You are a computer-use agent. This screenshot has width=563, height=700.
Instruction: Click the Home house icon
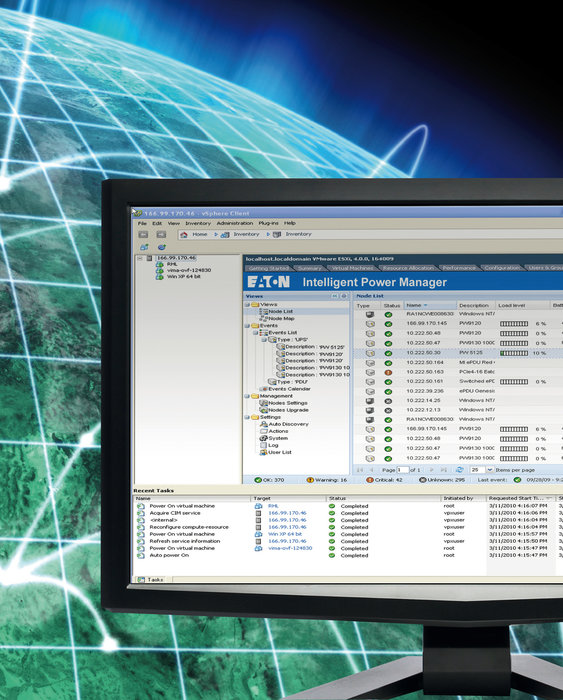pos(183,234)
